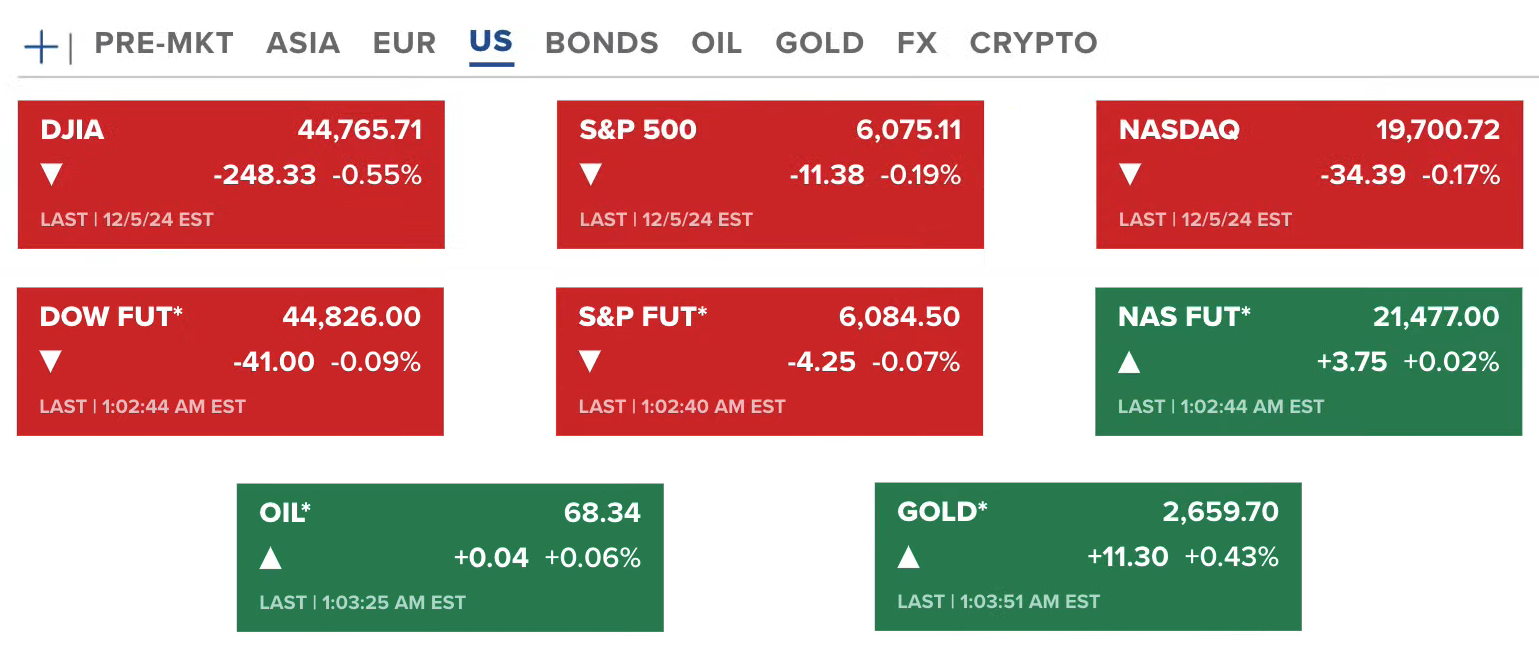Open the OIL tab in the navigation

[716, 43]
